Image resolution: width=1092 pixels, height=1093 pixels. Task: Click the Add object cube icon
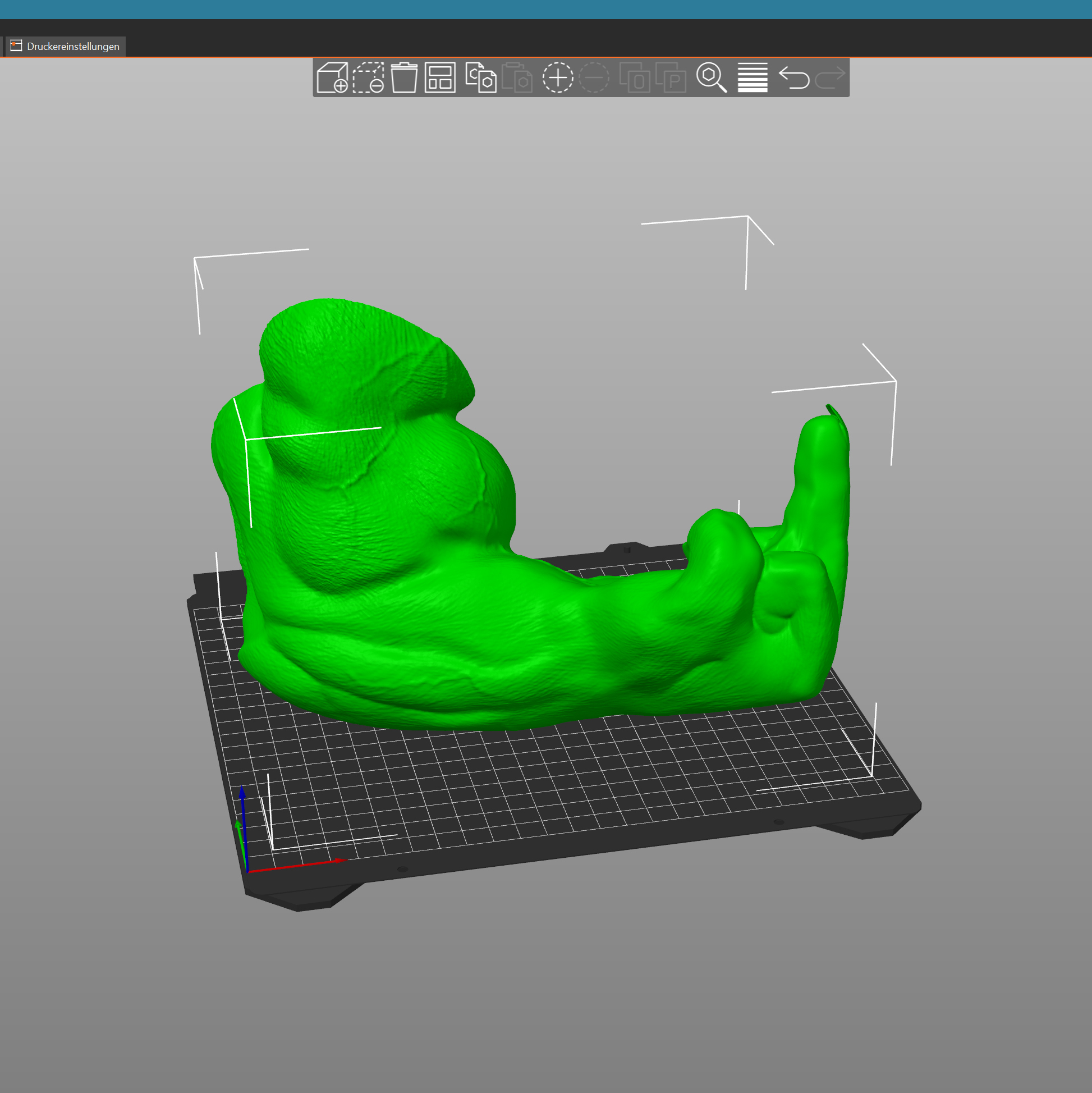[x=332, y=77]
